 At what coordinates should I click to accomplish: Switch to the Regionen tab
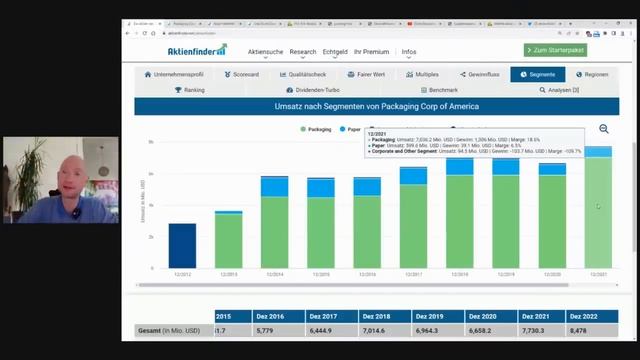592,74
